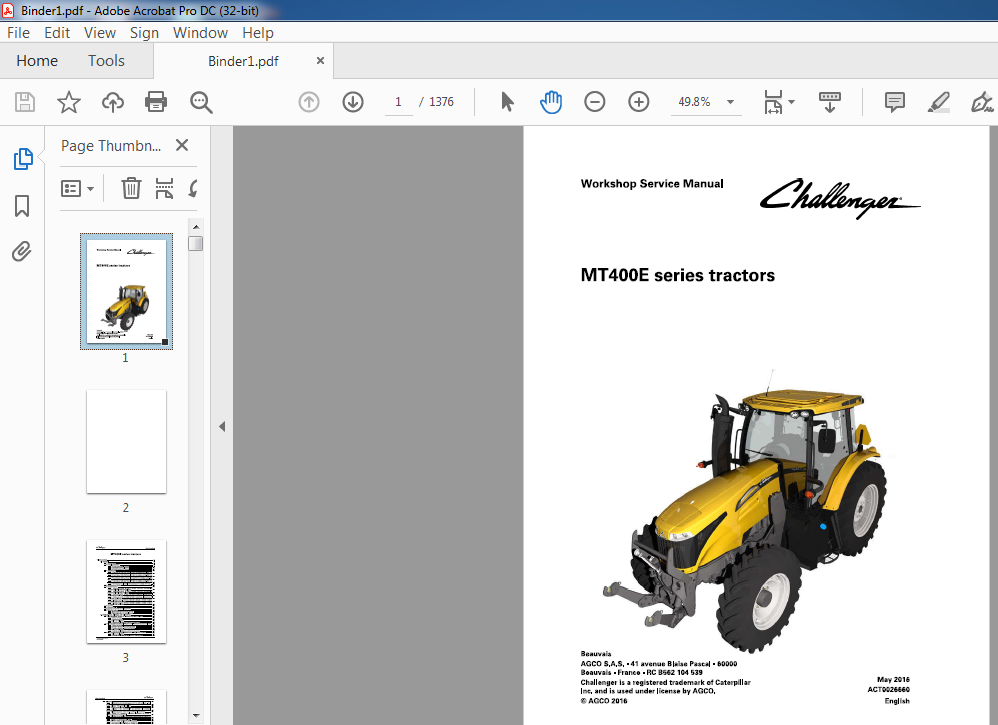Open the File menu
This screenshot has width=998, height=725.
pos(18,32)
